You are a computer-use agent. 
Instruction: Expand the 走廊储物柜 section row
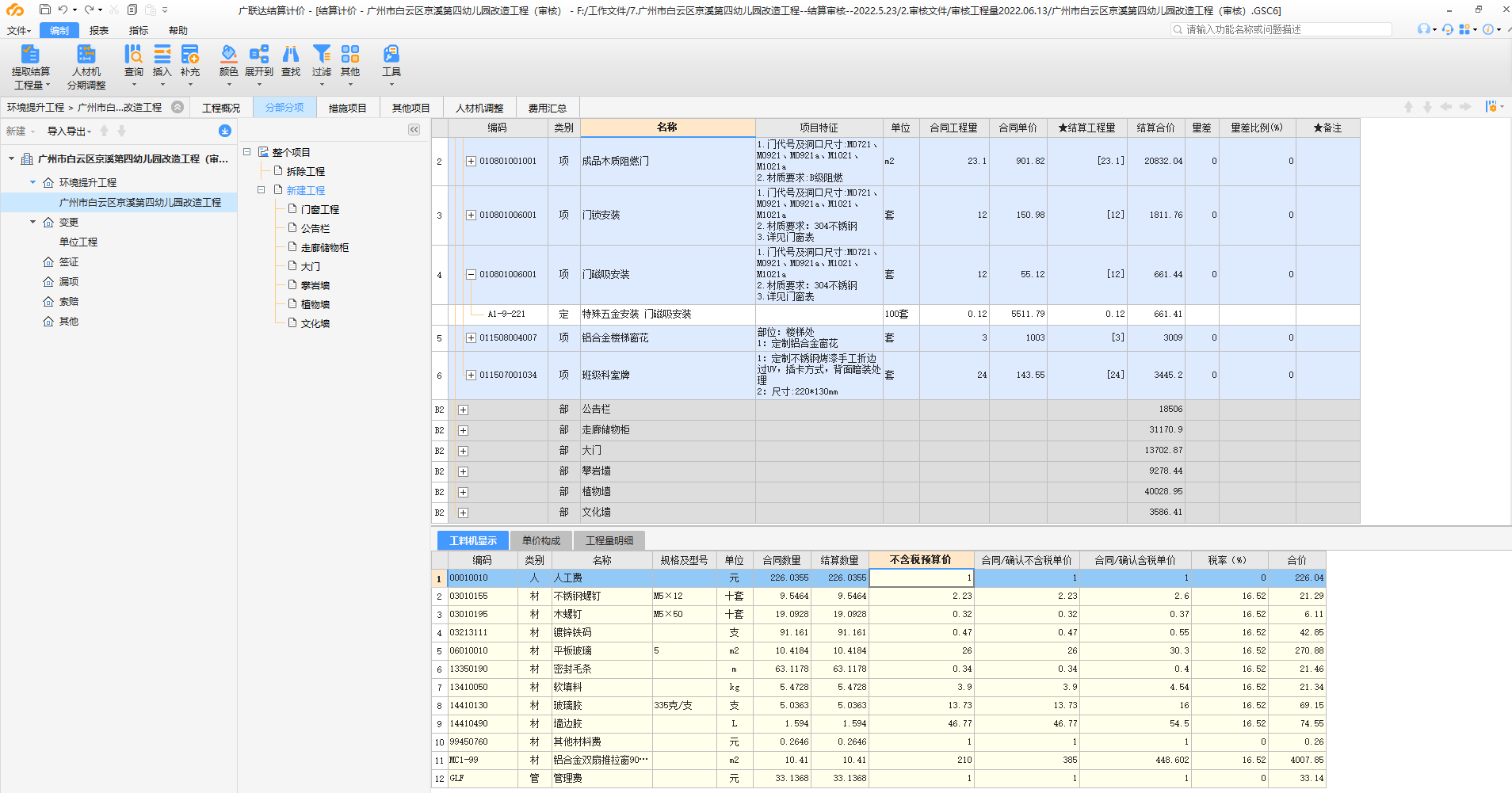[x=463, y=430]
